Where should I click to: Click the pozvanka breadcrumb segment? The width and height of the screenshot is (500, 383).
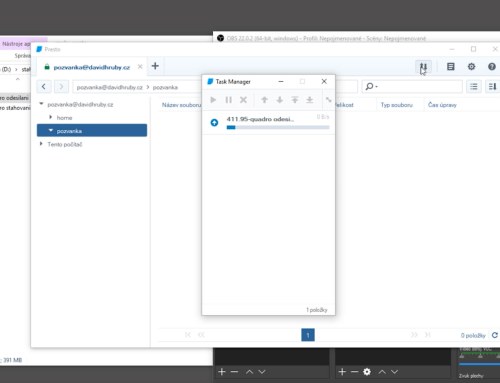pos(165,87)
